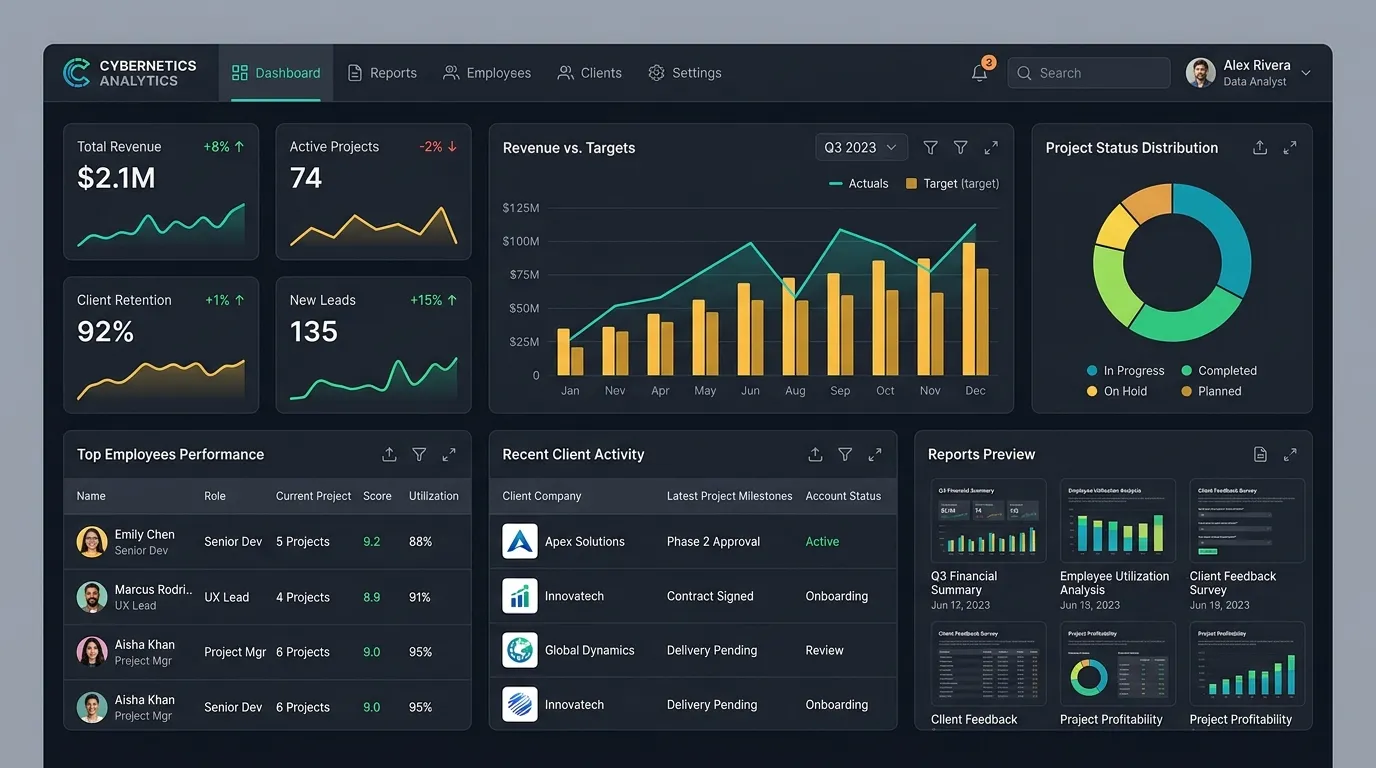Viewport: 1376px width, 768px height.
Task: Toggle Completed legend item
Action: pyautogui.click(x=1219, y=371)
